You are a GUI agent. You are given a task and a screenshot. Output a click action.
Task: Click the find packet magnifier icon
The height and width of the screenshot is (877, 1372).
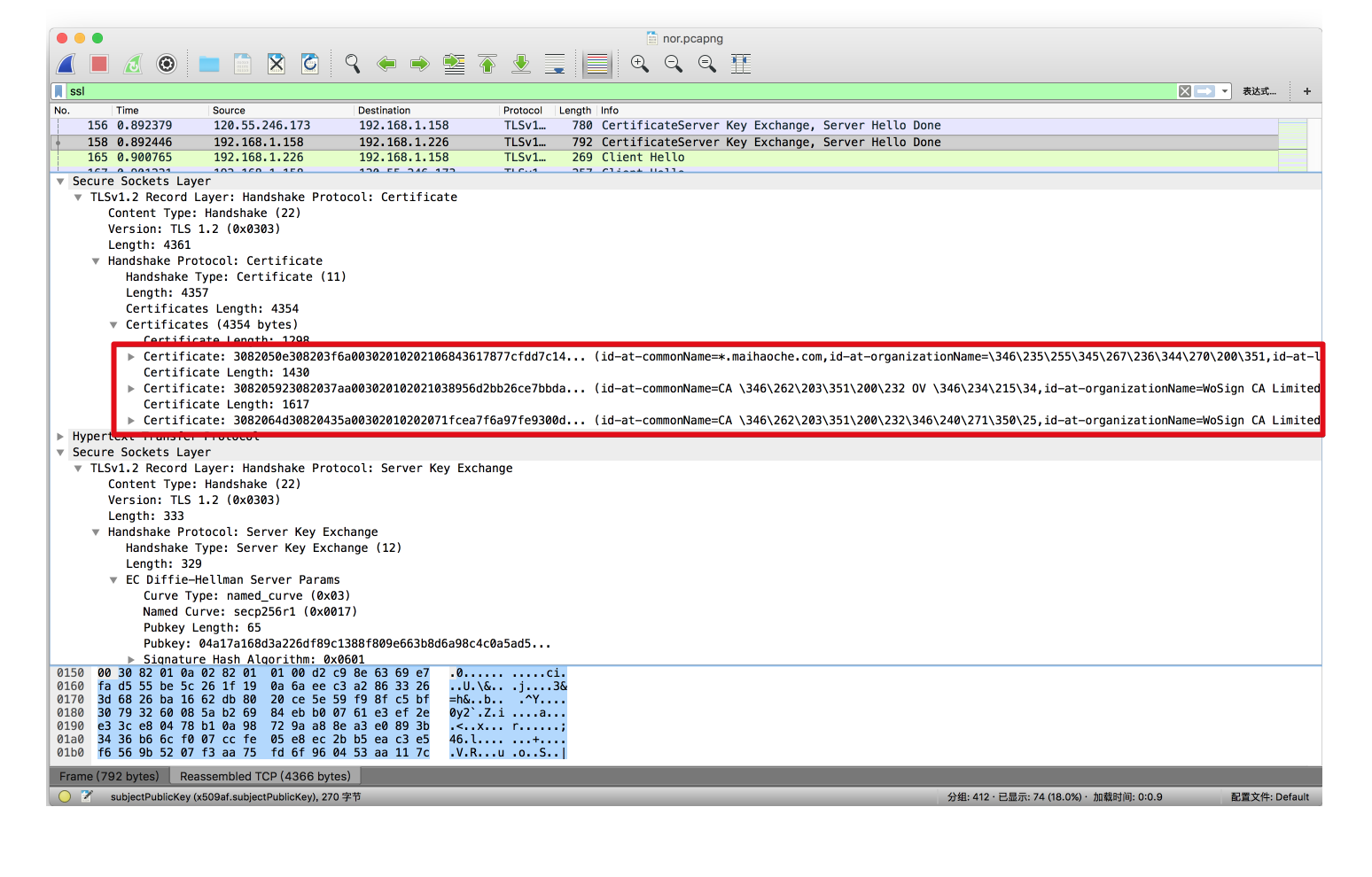coord(353,64)
